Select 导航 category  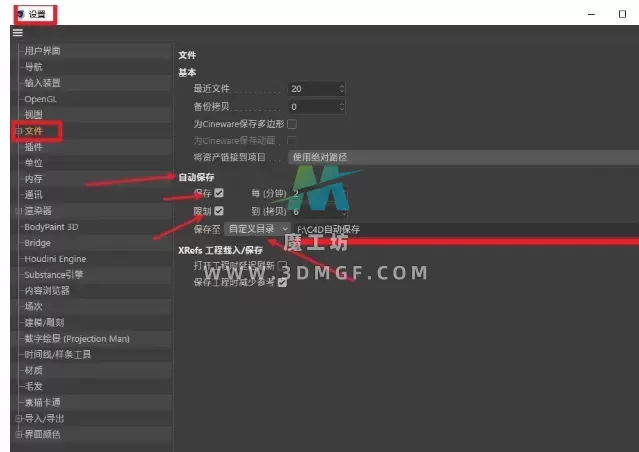click(x=33, y=67)
